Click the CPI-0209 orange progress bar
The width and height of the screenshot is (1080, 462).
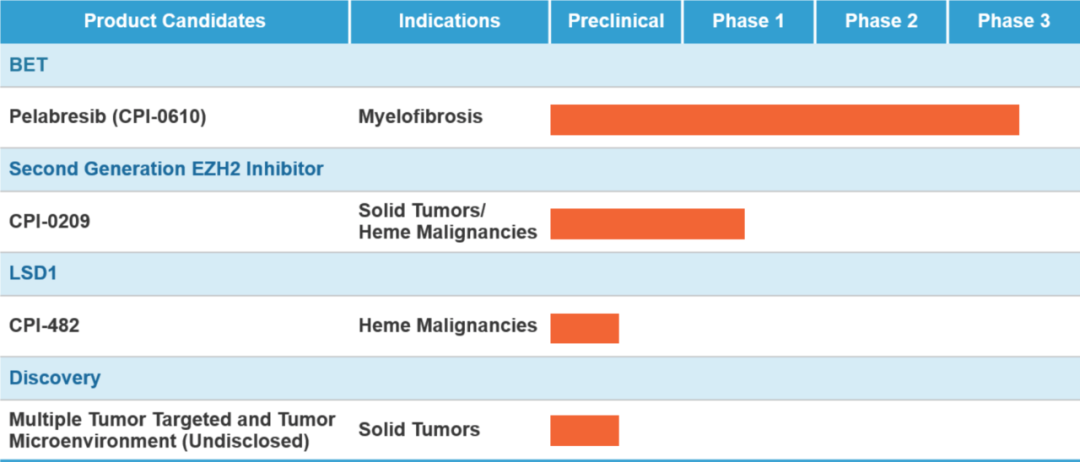pyautogui.click(x=647, y=224)
